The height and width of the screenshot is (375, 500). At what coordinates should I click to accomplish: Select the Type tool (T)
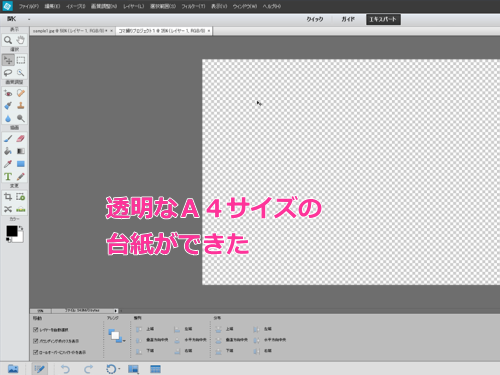pos(8,176)
